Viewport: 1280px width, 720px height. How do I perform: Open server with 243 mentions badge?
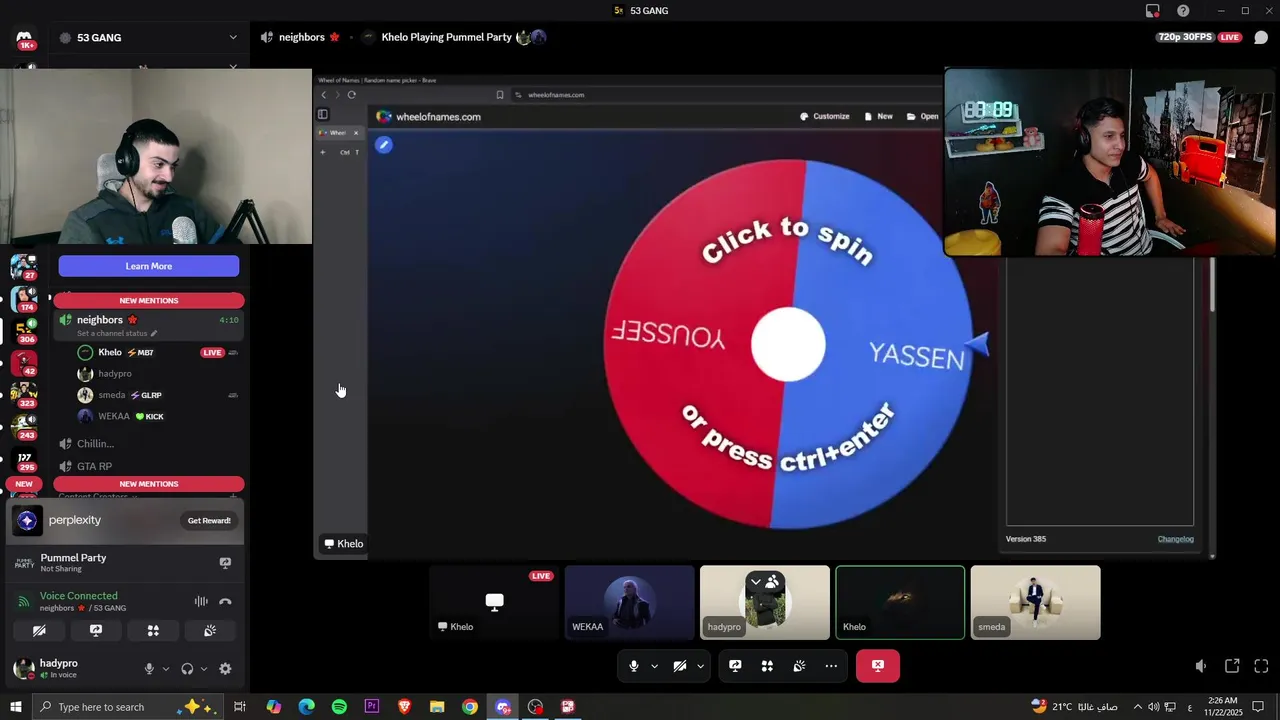coord(23,426)
